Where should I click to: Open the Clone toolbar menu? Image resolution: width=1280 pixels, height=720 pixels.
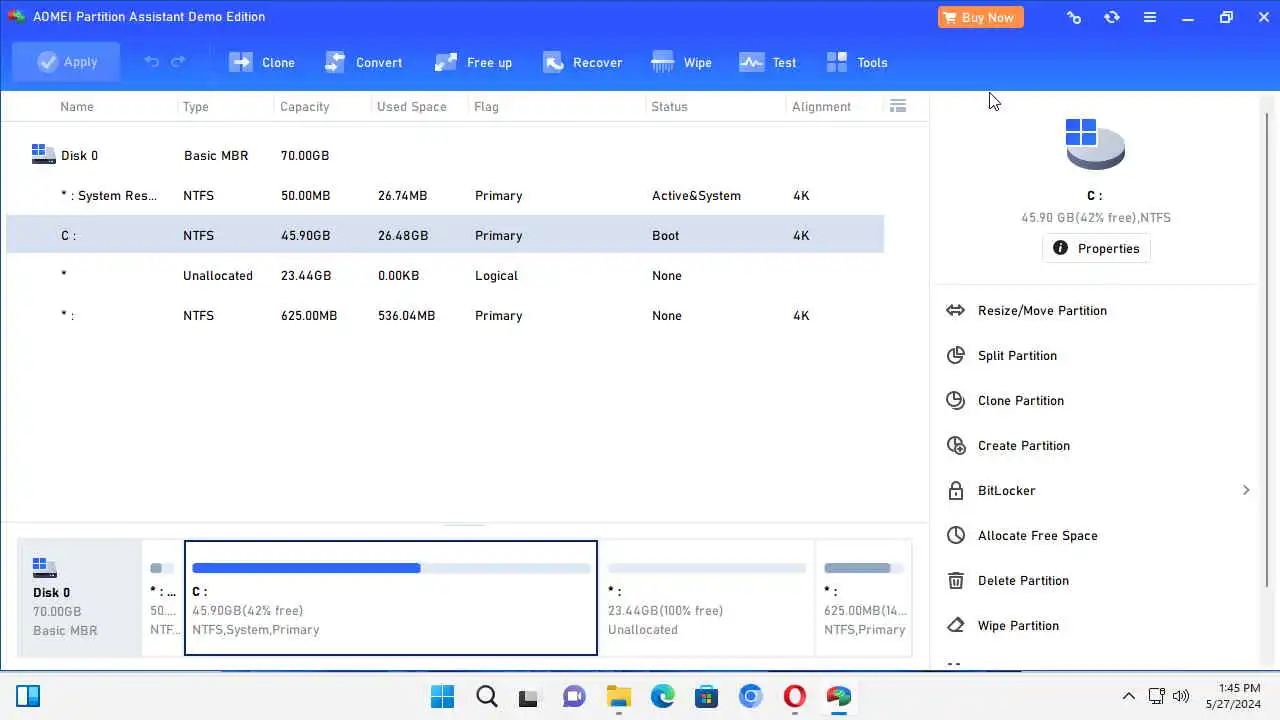coord(262,62)
